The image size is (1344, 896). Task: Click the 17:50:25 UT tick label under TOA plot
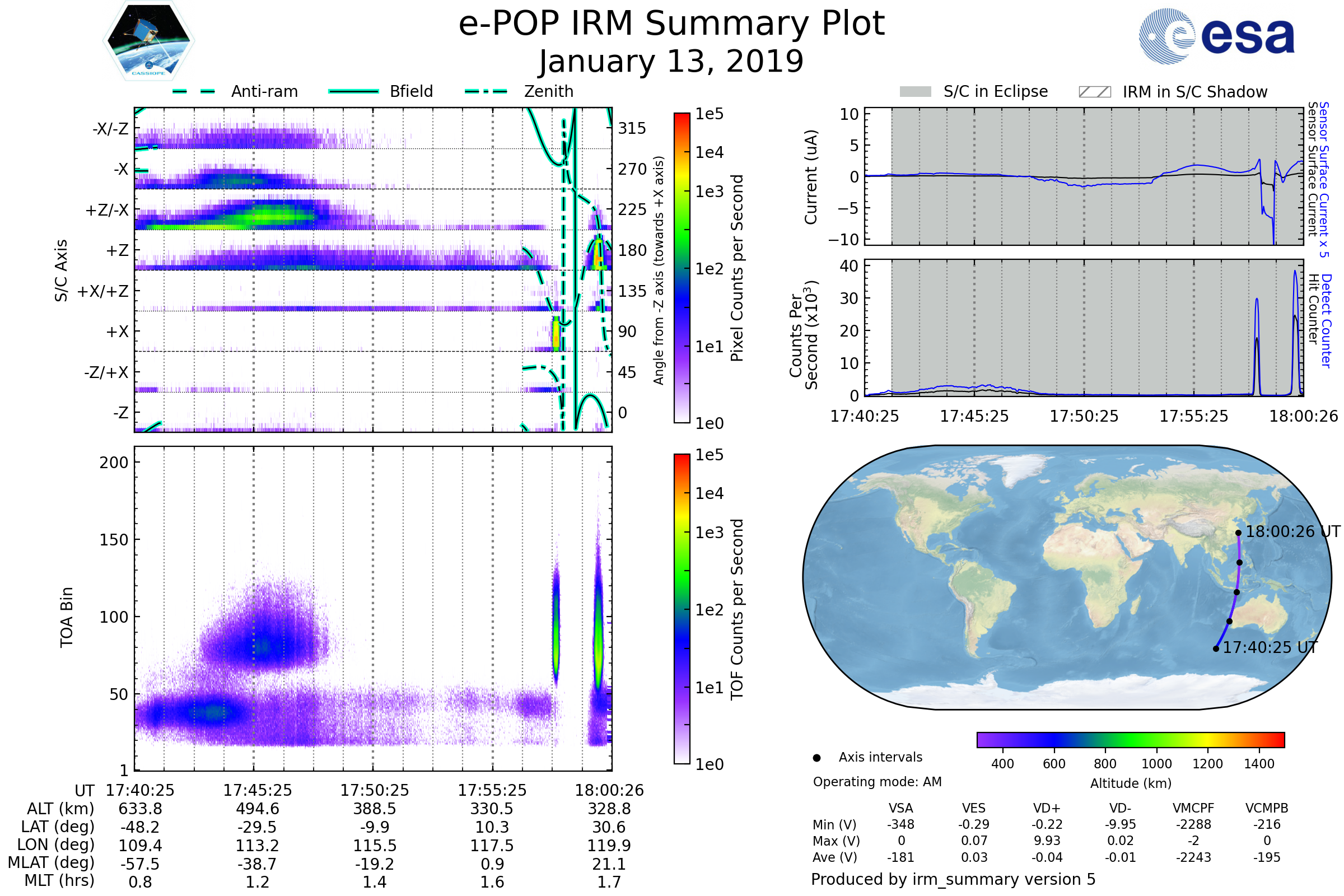click(x=374, y=790)
